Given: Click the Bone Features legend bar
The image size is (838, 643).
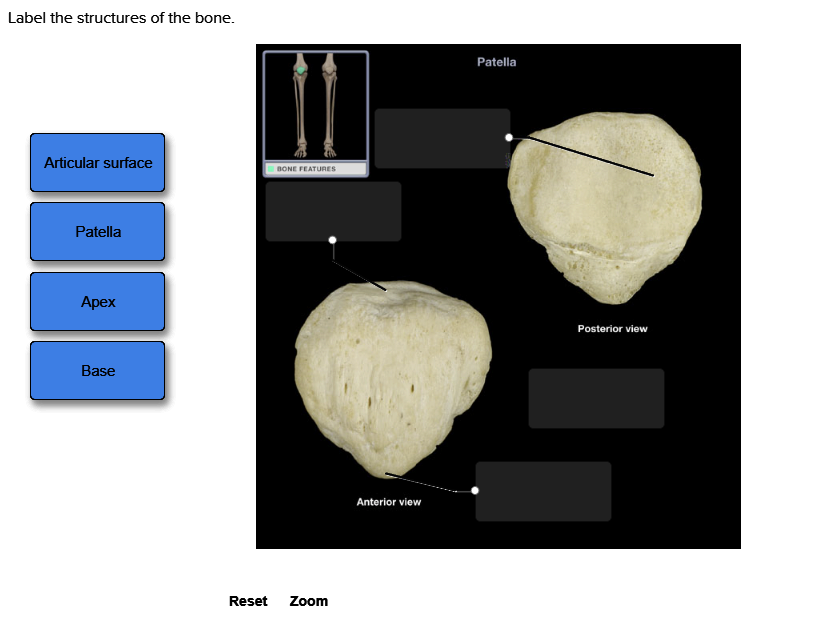Looking at the screenshot, I should (315, 169).
